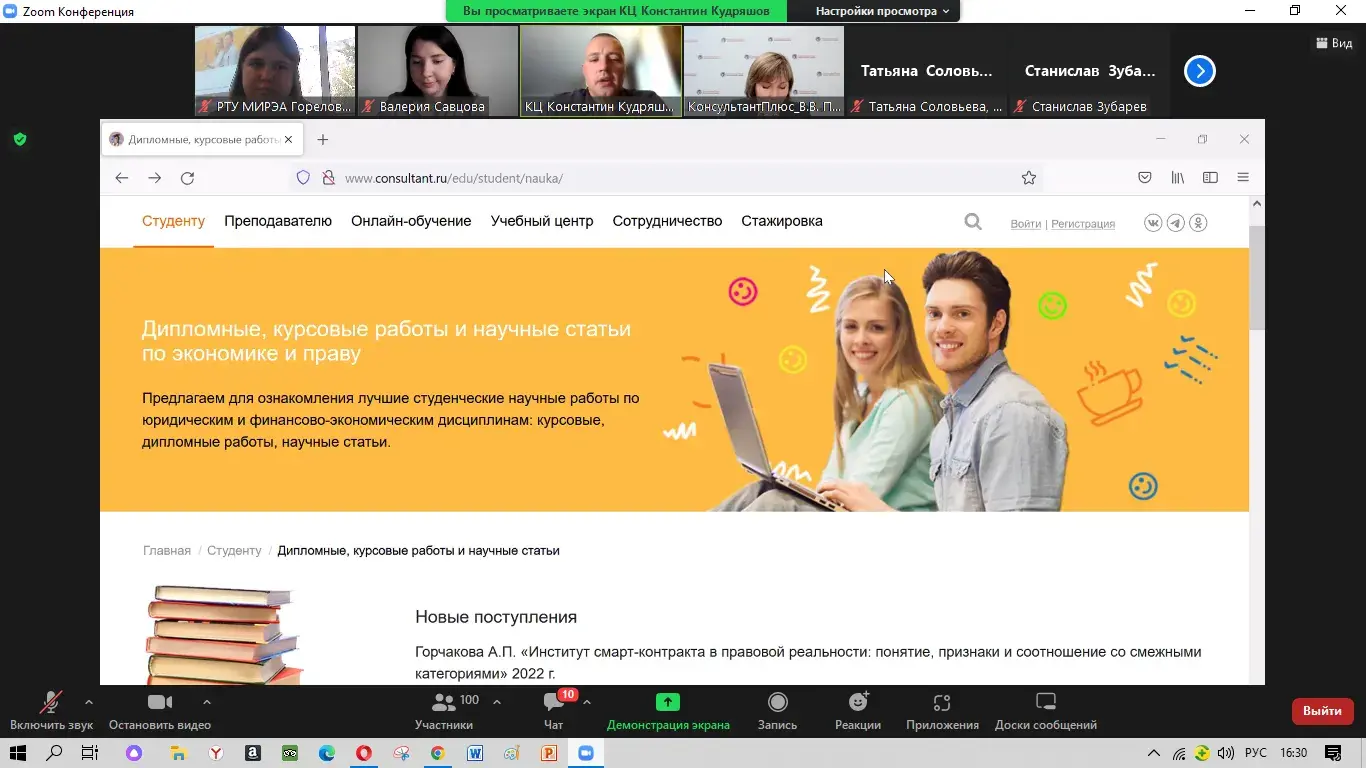Viewport: 1366px width, 768px height.
Task: Click the page vertical scrollbar thumb
Action: (x=1257, y=277)
